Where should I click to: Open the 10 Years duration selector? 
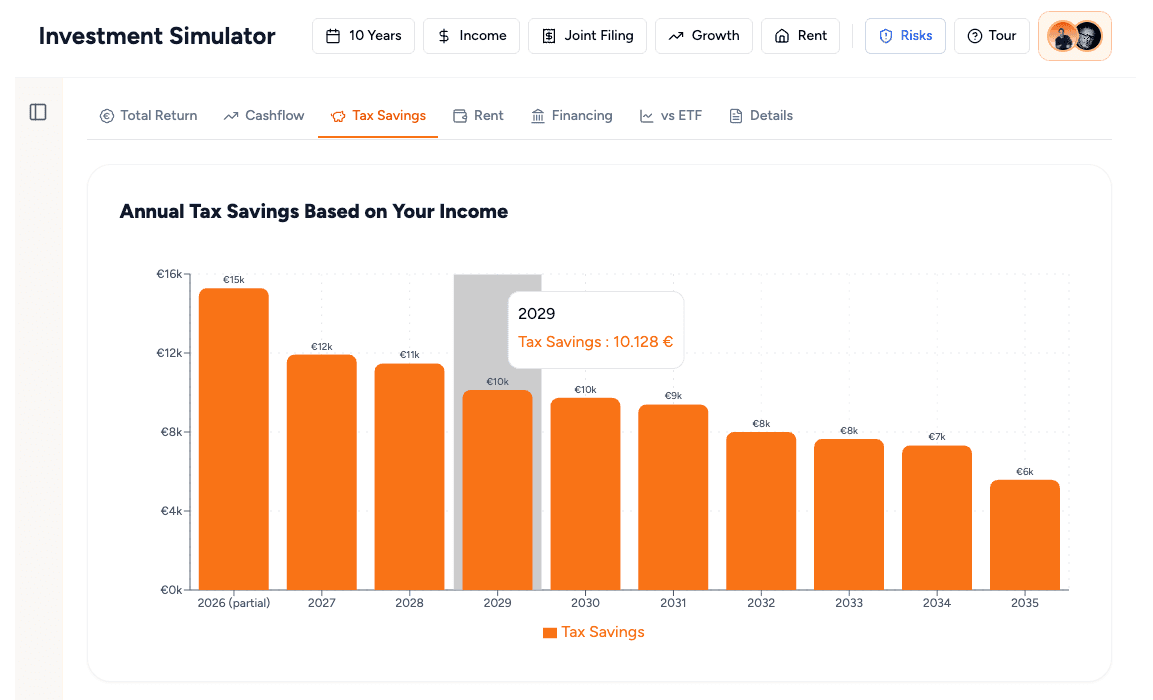pyautogui.click(x=363, y=36)
